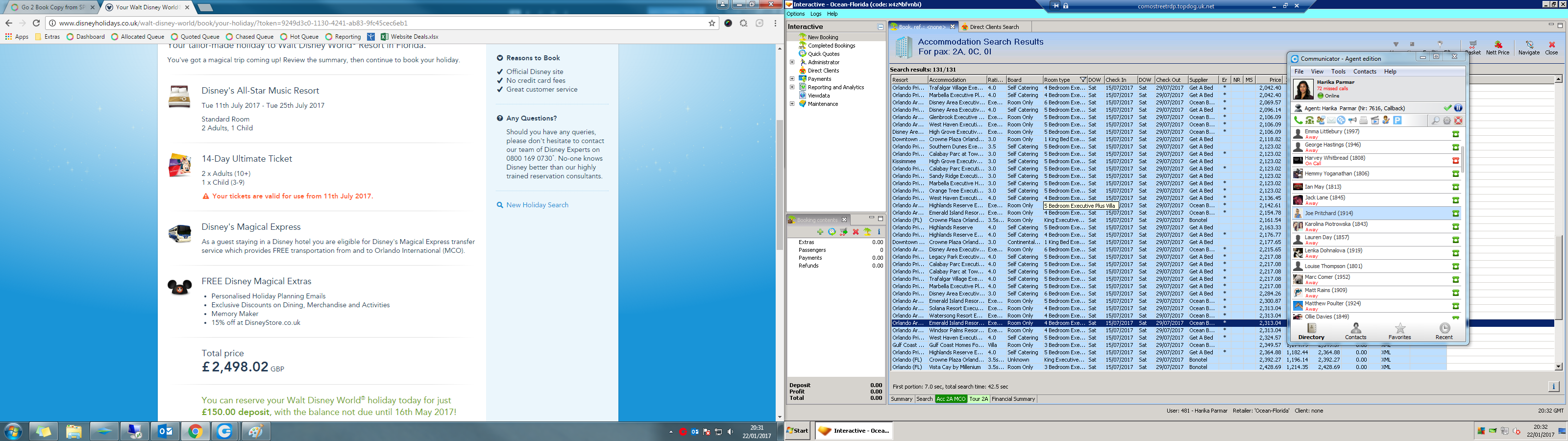Viewport: 1568px width, 441px height.
Task: Call Ian May using his green phone icon
Action: pyautogui.click(x=1455, y=187)
